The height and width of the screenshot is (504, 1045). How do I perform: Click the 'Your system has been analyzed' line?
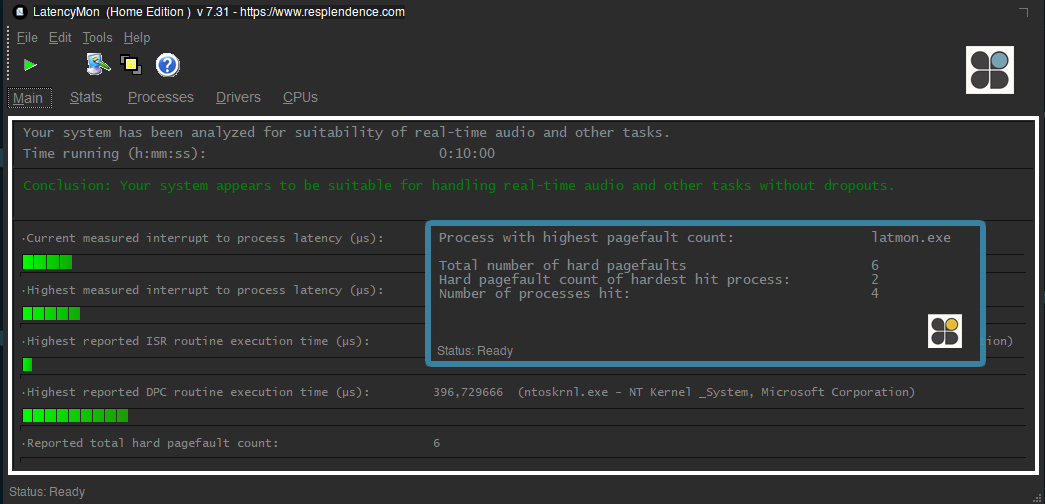[x=347, y=133]
